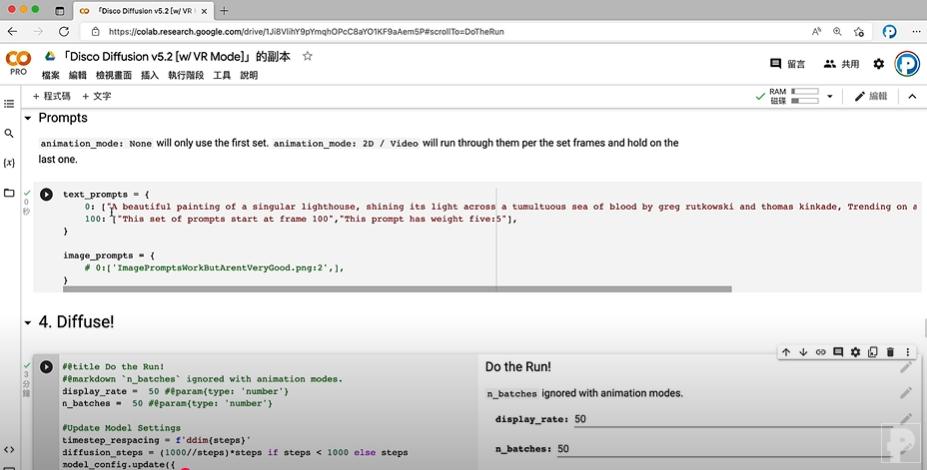Open the browser tab actions menu icon
The height and width of the screenshot is (470, 927).
59,11
